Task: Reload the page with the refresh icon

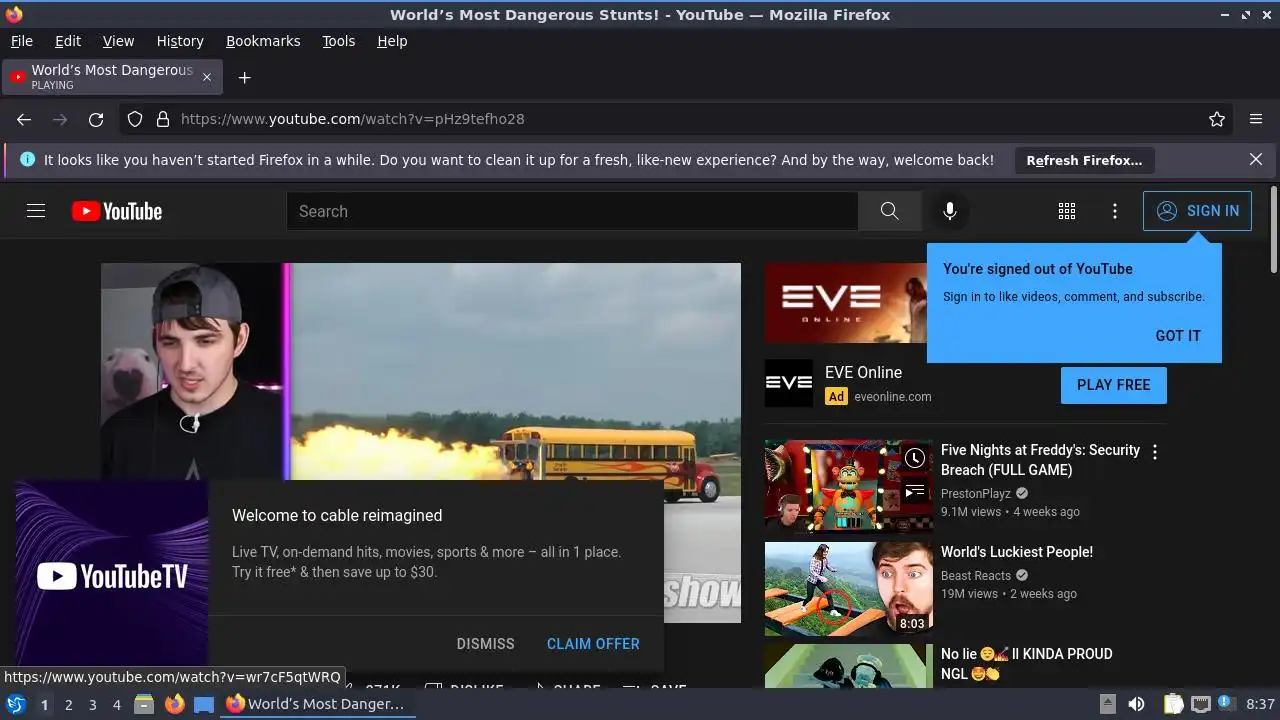Action: pos(96,119)
